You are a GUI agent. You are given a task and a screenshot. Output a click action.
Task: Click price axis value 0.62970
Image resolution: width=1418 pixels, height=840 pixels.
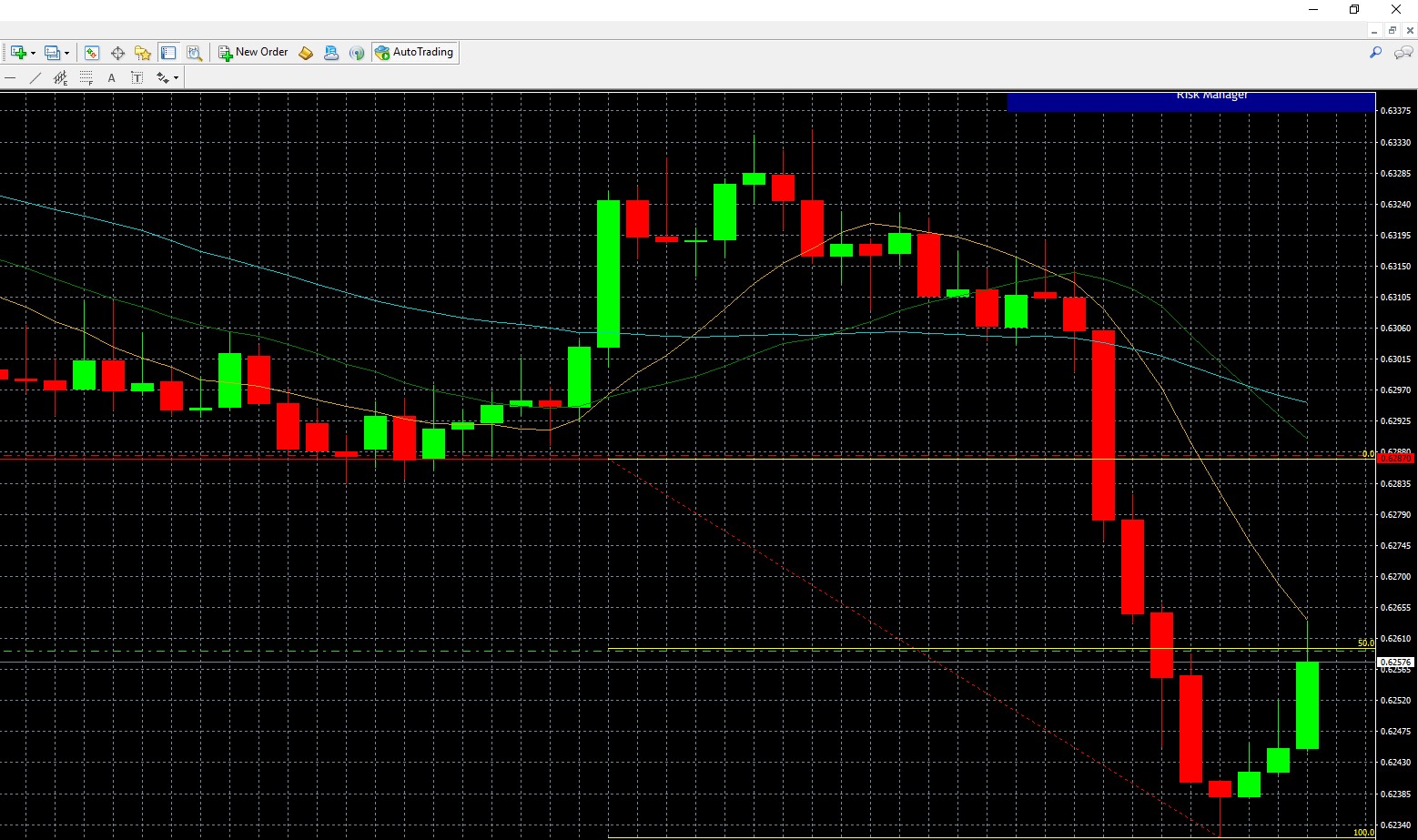[1396, 390]
